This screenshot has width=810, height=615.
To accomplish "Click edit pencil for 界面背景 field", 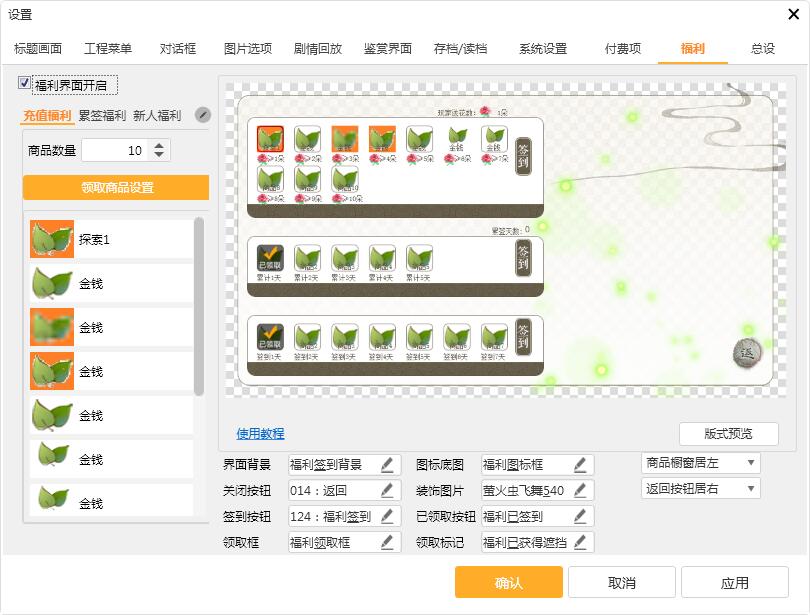I will coord(387,465).
